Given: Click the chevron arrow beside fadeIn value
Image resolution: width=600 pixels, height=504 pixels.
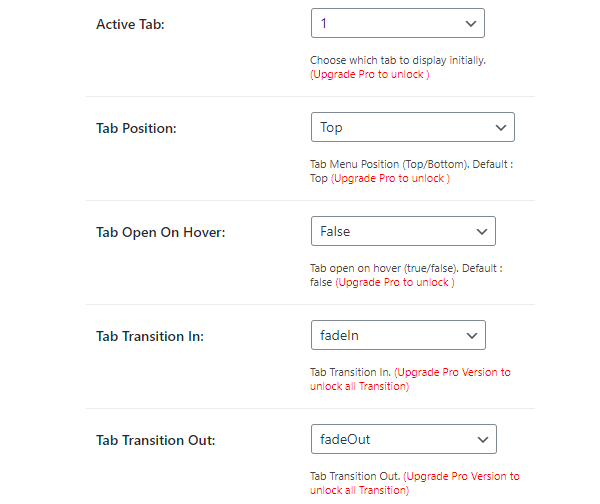Looking at the screenshot, I should [472, 335].
